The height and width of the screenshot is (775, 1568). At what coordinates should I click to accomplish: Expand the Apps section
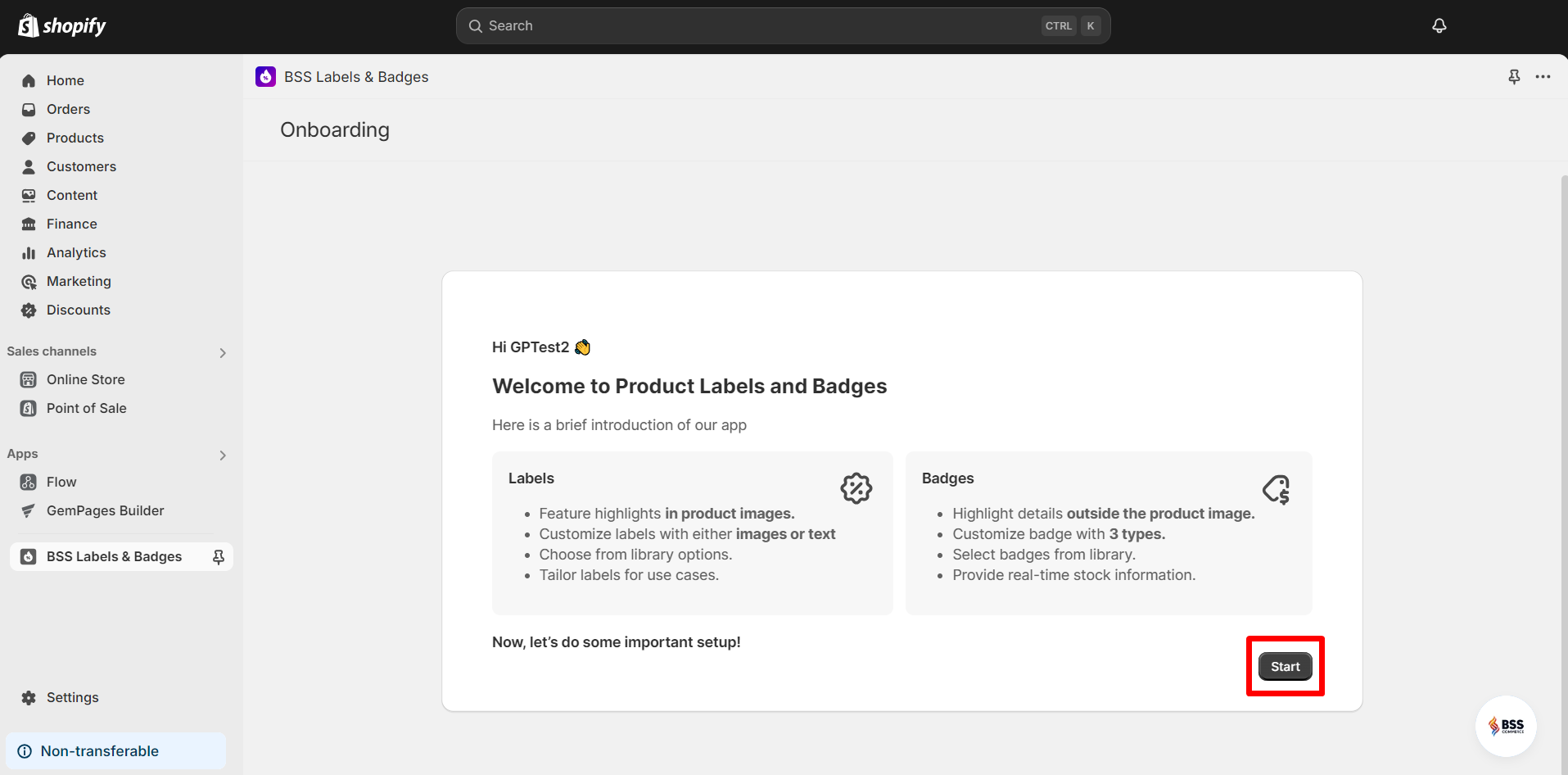pyautogui.click(x=222, y=455)
